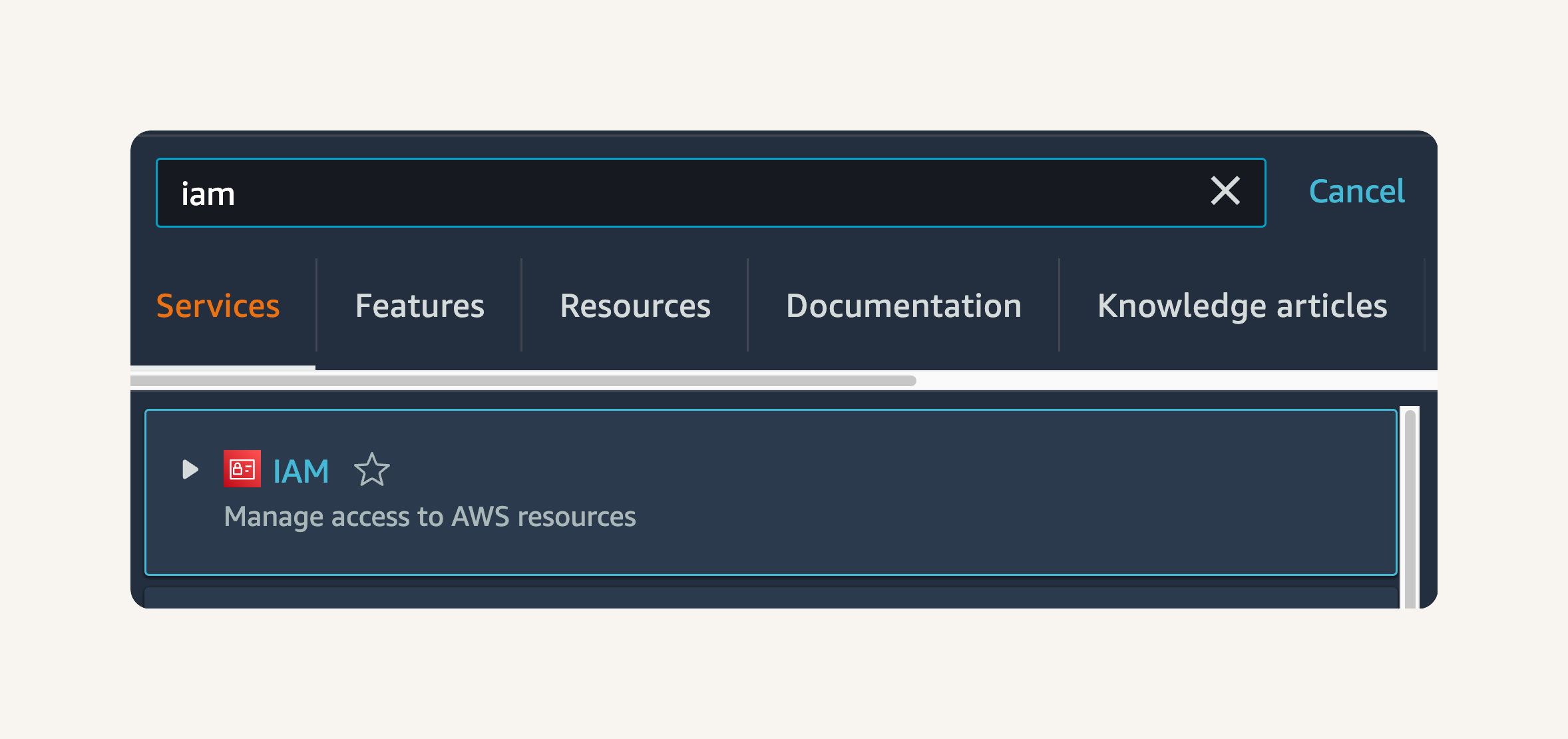Expand the IAM result with the triangle arrow
Image resolution: width=1568 pixels, height=739 pixels.
pyautogui.click(x=190, y=469)
